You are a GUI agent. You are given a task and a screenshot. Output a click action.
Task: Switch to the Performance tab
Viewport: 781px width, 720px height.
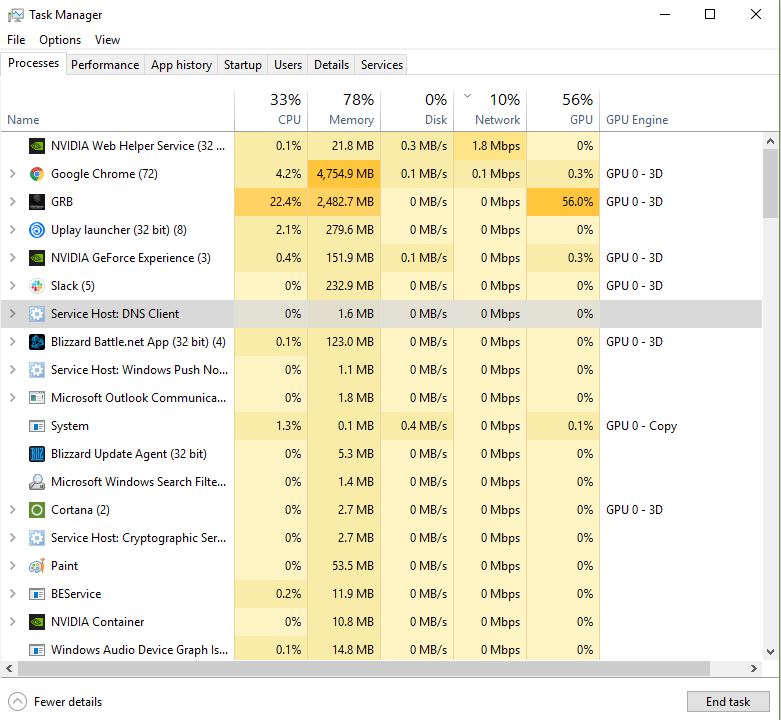105,65
